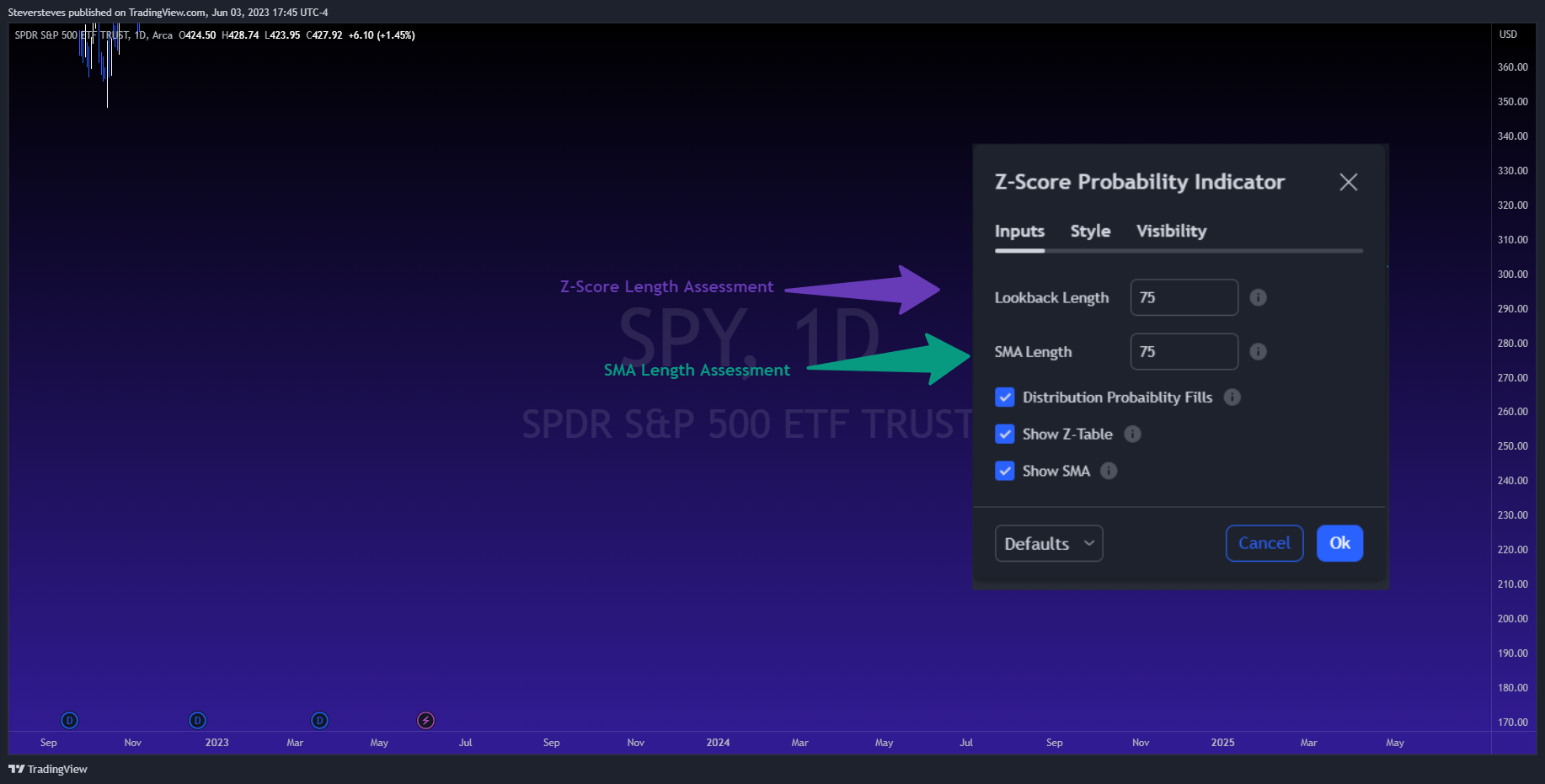1545x784 pixels.
Task: Click the 360.00 price axis label
Action: coord(1512,67)
